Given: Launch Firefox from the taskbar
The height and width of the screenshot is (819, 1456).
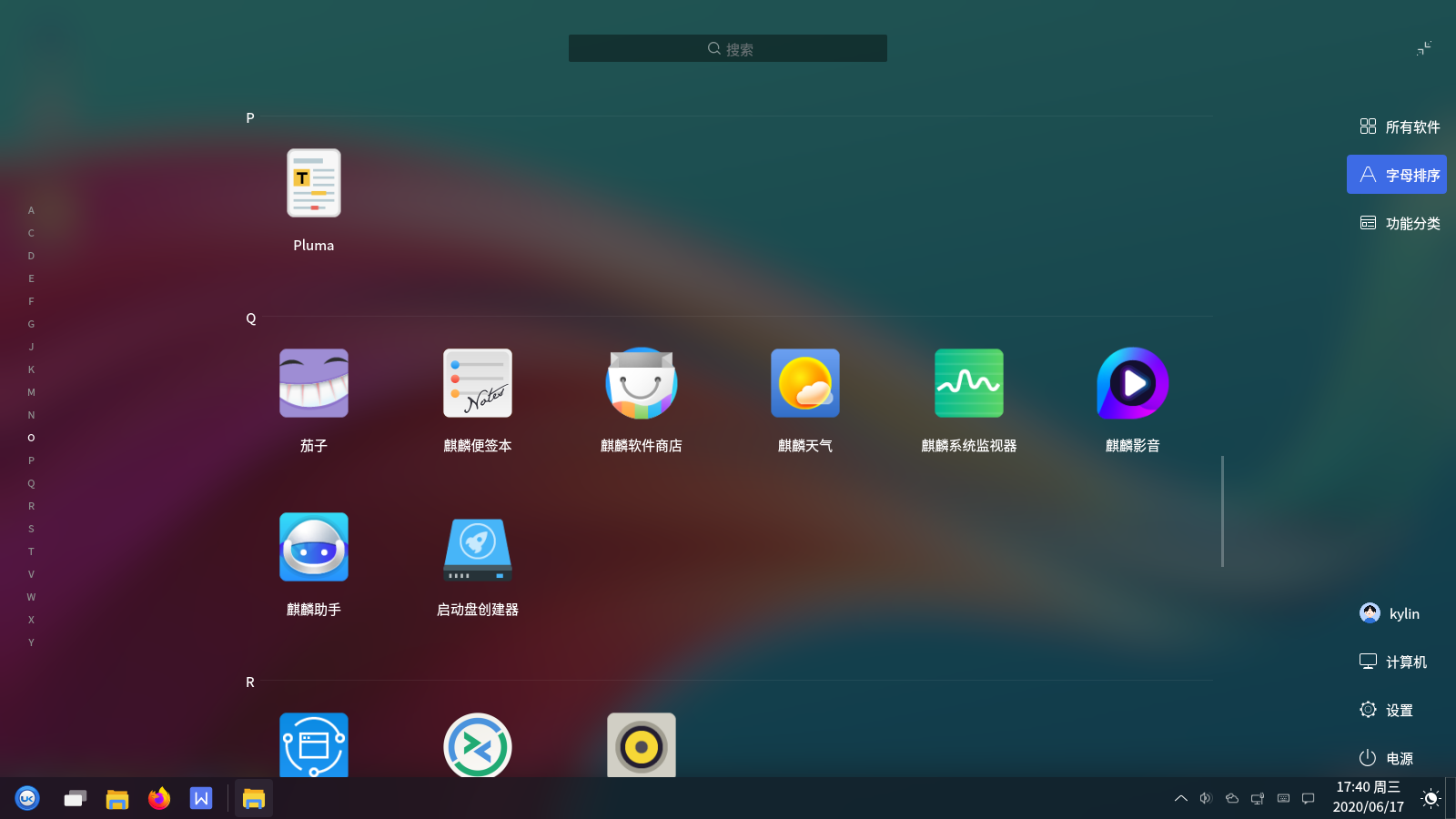Looking at the screenshot, I should pos(158,798).
